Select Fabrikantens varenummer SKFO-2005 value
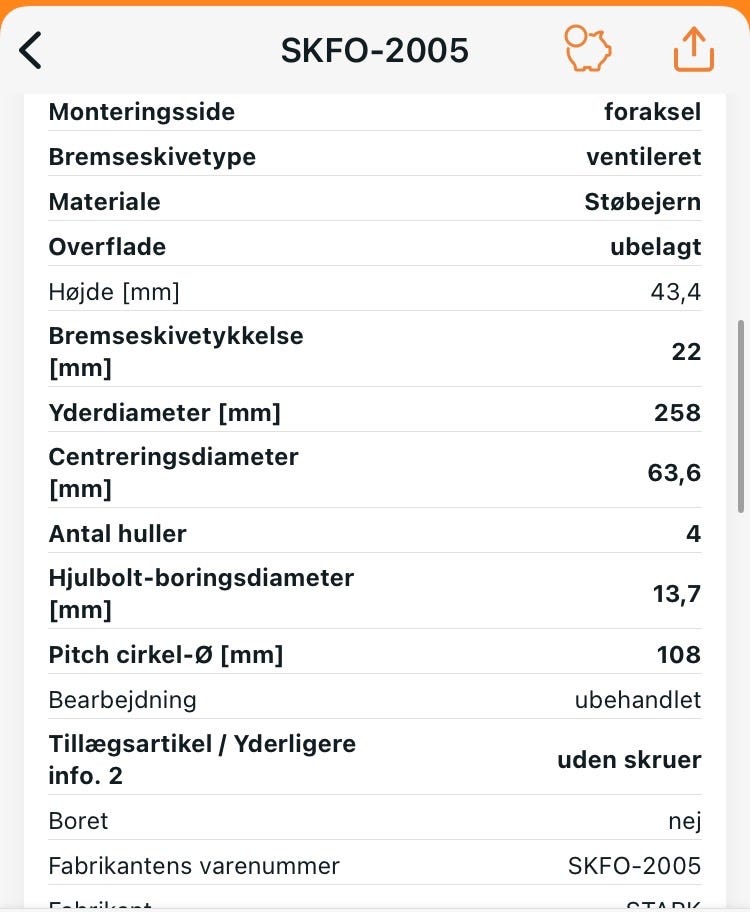This screenshot has width=750, height=912. point(634,866)
